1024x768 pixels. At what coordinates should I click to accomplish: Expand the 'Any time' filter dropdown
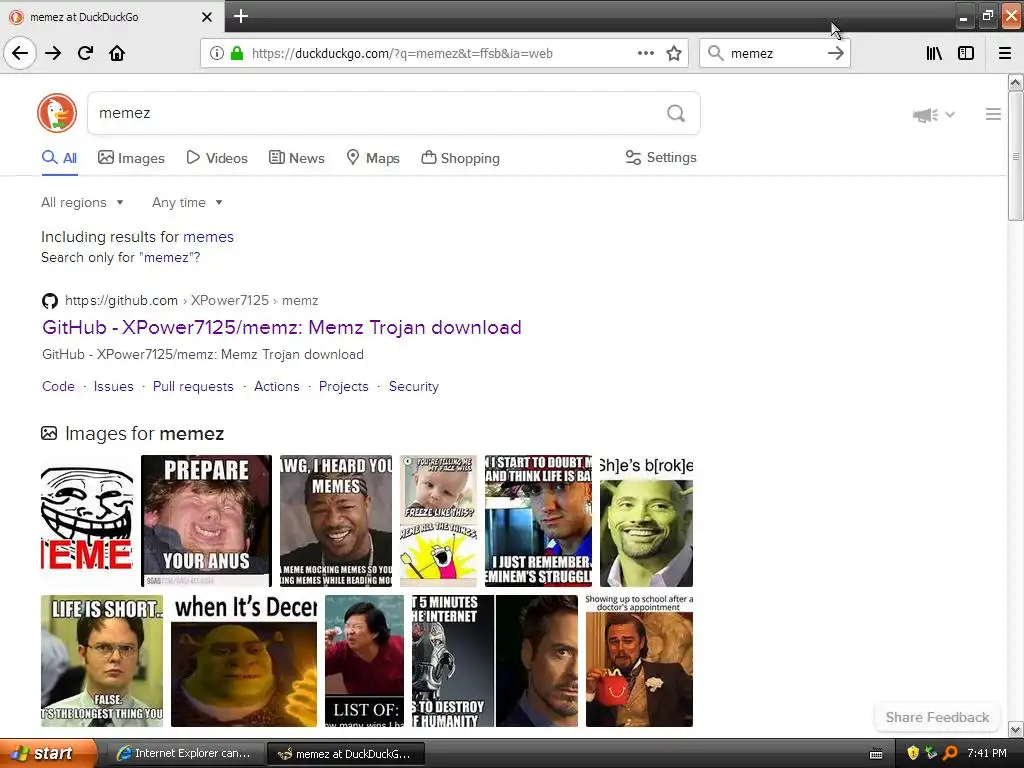click(x=187, y=202)
